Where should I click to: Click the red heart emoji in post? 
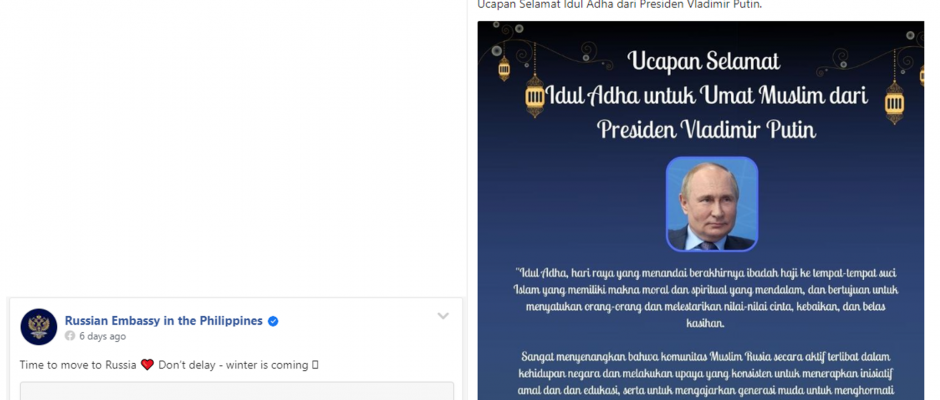[147, 365]
